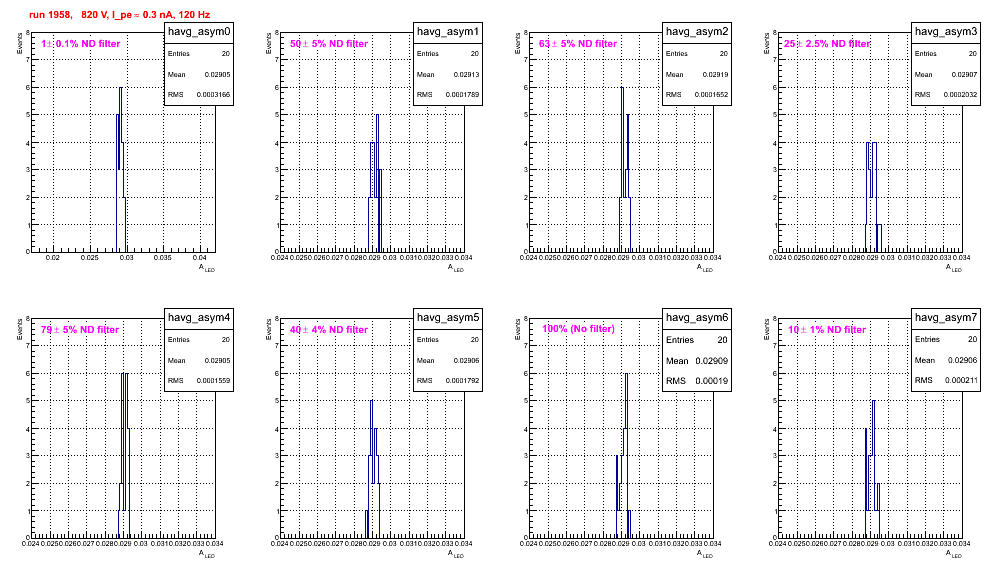The width and height of the screenshot is (996, 572).
Task: Click the blue histogram bars in havg_asym4 plot
Action: tap(124, 455)
